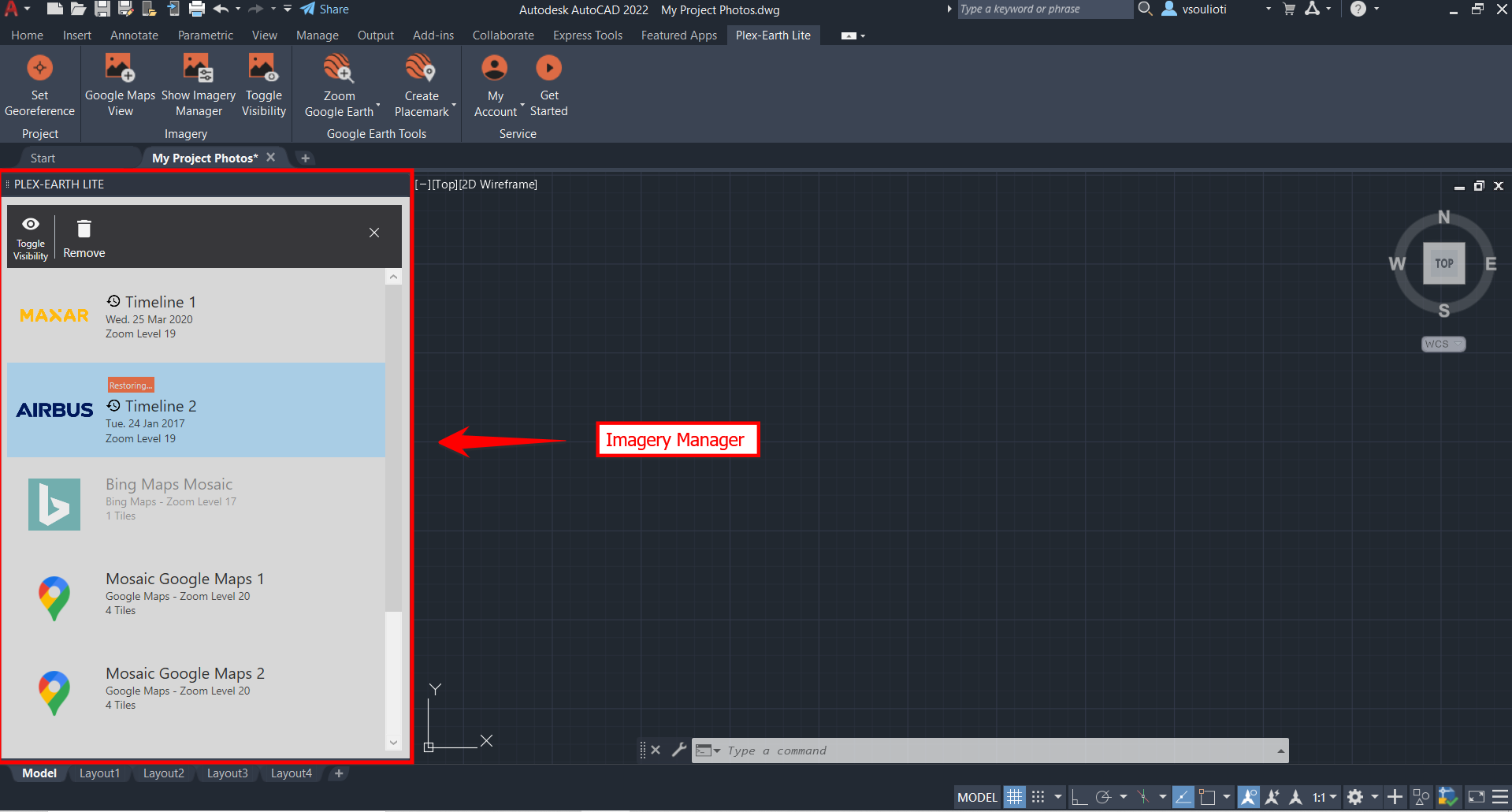Viewport: 1512px width, 812px height.
Task: Click the viewport controls [Top] label
Action: tap(444, 184)
